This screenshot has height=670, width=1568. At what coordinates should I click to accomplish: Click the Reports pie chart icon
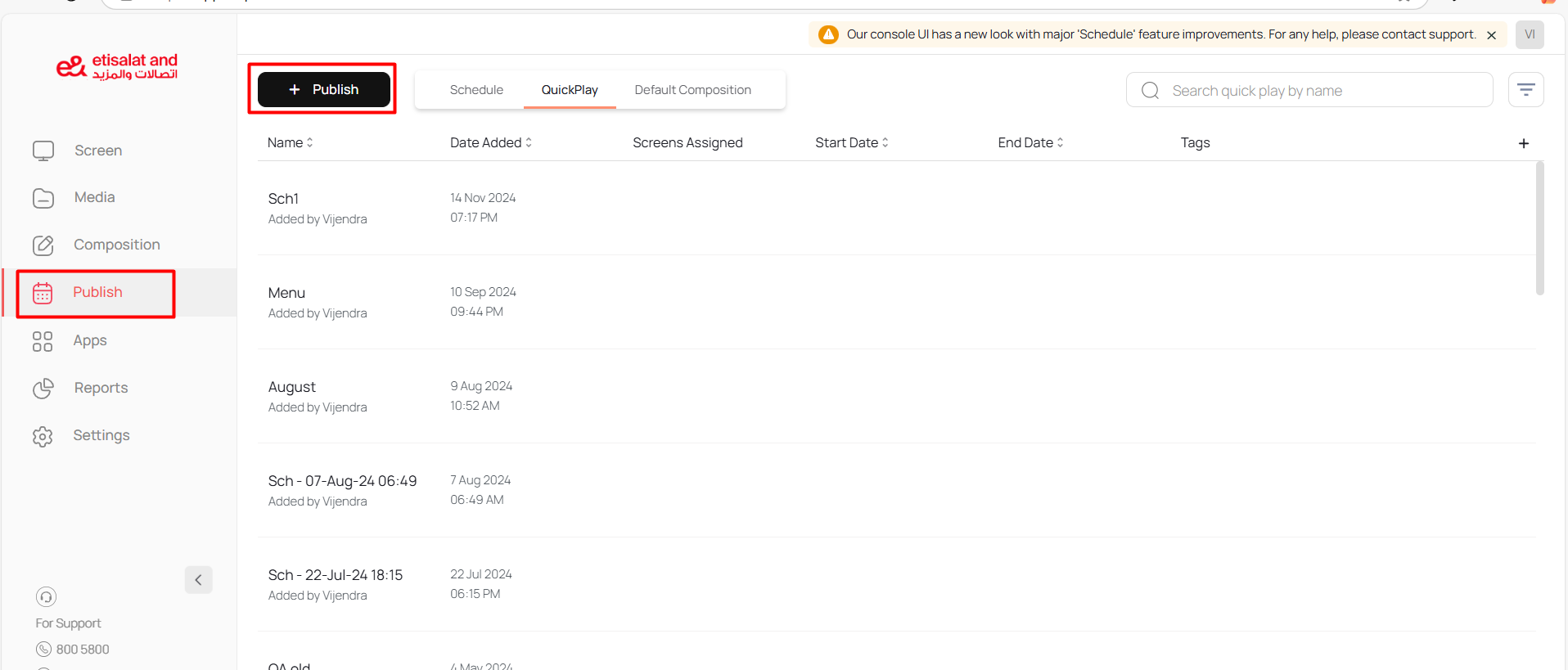pyautogui.click(x=43, y=389)
